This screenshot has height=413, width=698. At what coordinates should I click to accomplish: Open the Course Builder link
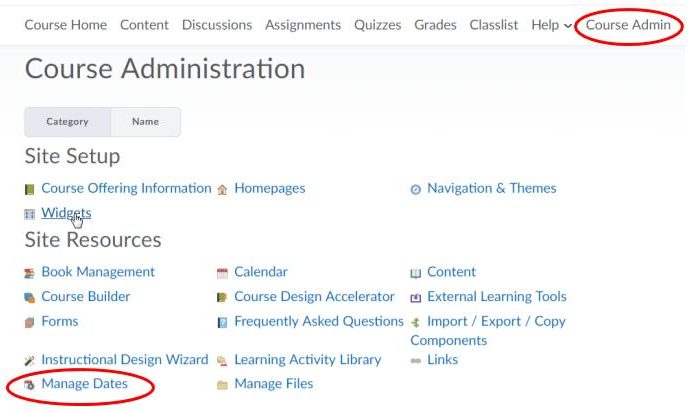[85, 296]
